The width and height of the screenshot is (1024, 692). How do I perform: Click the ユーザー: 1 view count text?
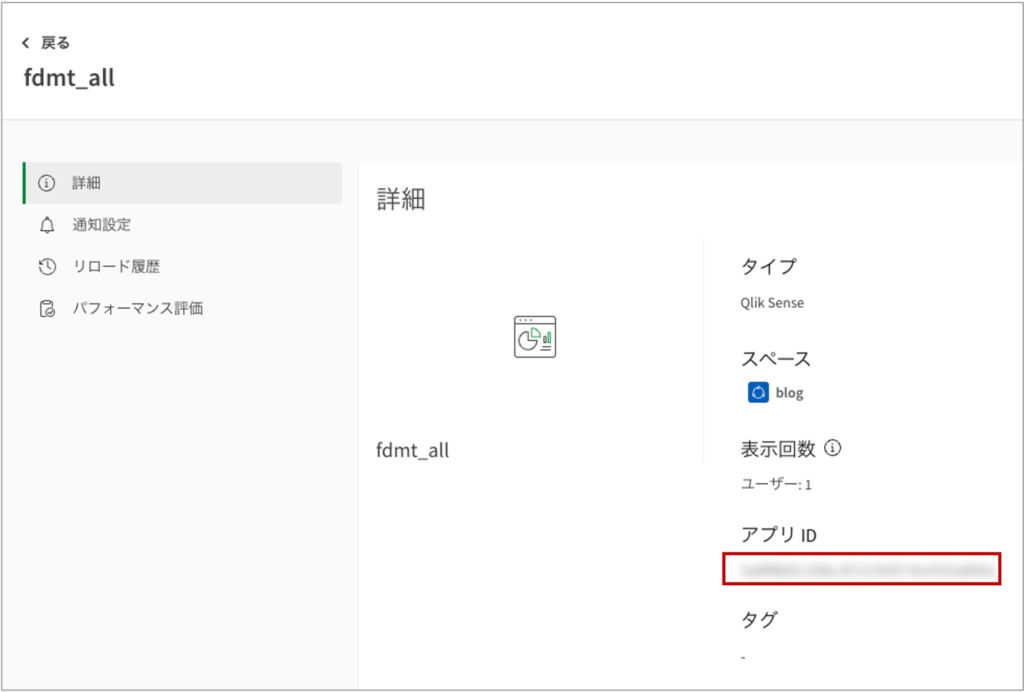click(775, 485)
